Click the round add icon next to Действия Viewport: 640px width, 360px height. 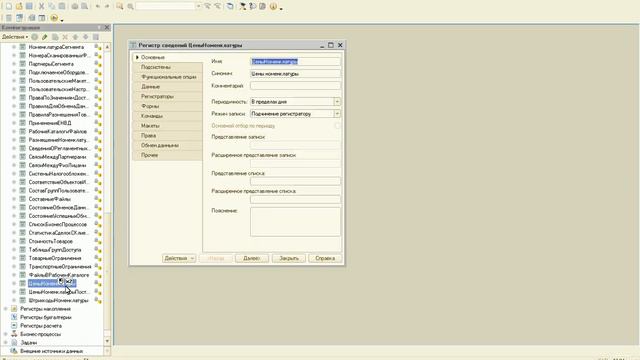point(35,37)
